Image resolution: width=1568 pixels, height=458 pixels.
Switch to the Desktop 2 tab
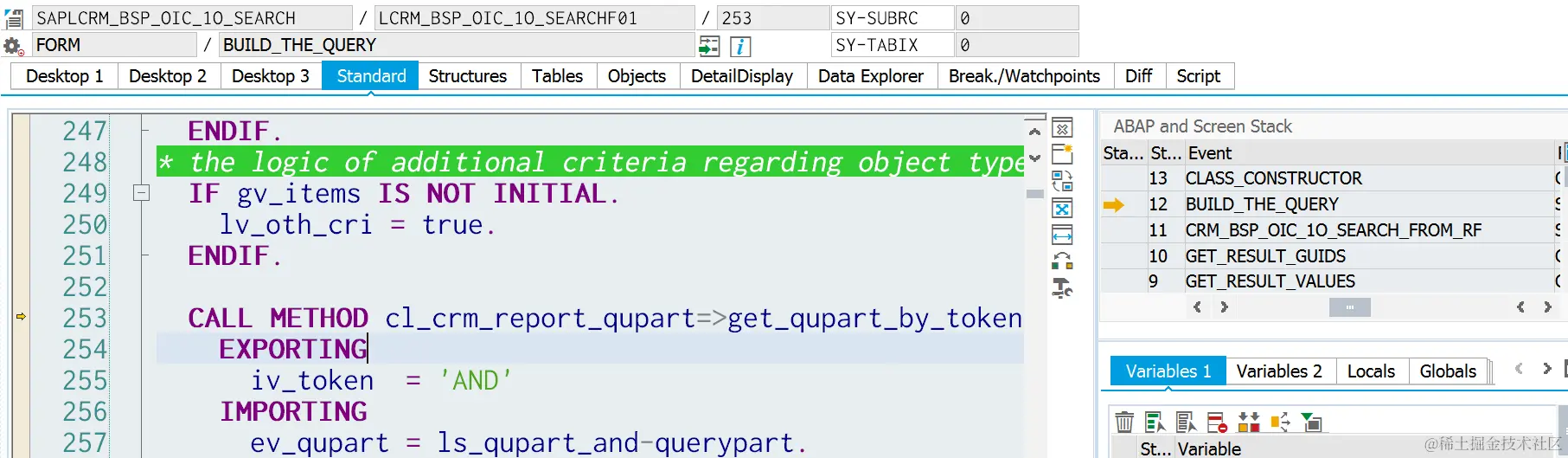tap(168, 76)
